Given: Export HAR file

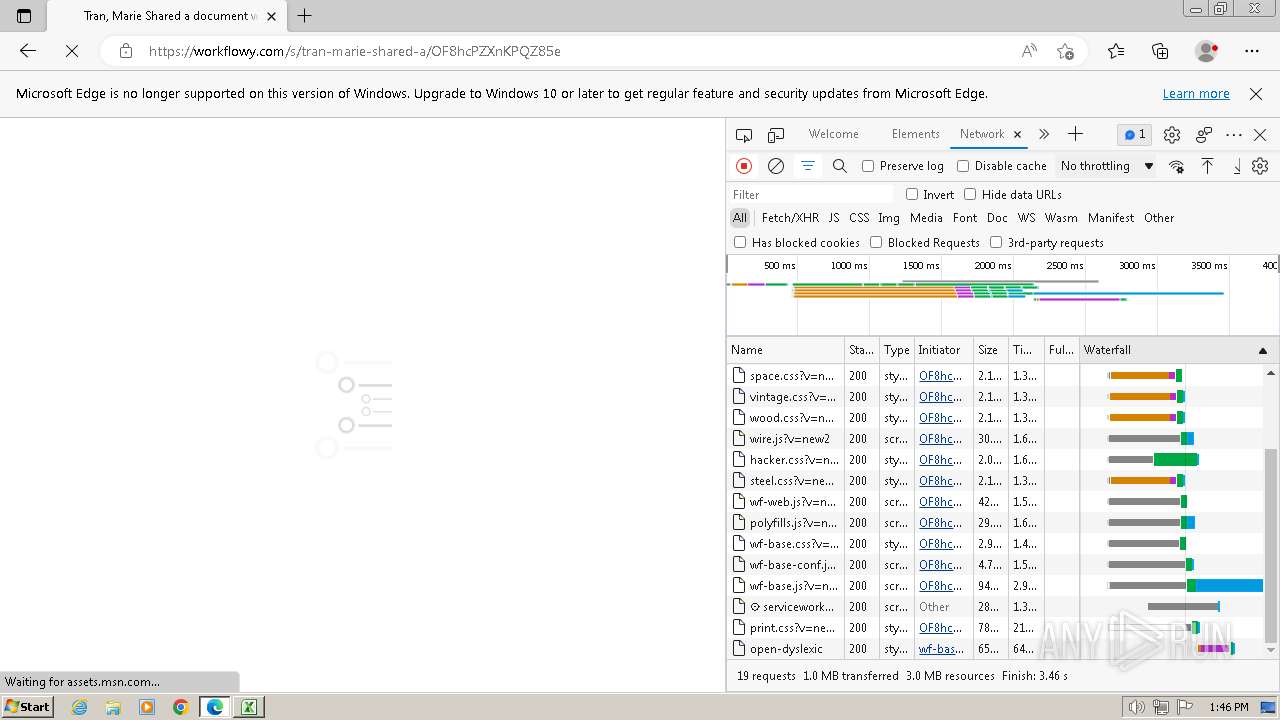Looking at the screenshot, I should (x=1237, y=166).
